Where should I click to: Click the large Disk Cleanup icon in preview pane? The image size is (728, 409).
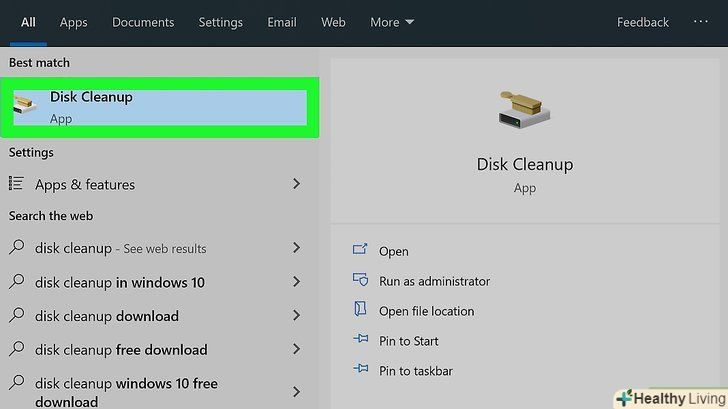click(524, 110)
